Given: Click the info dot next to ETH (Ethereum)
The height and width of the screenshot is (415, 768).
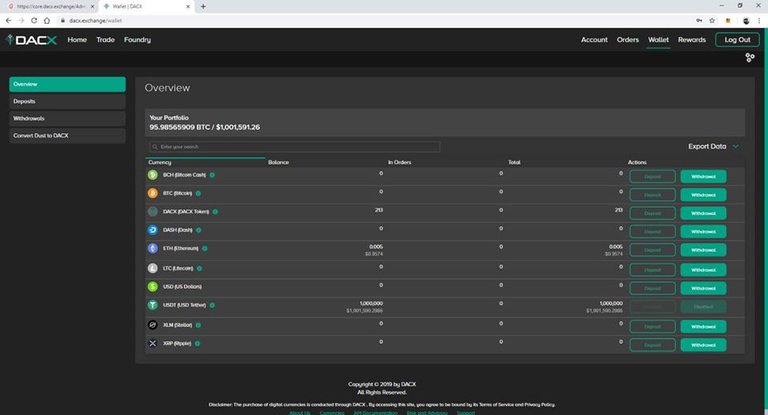Looking at the screenshot, I should 205,248.
